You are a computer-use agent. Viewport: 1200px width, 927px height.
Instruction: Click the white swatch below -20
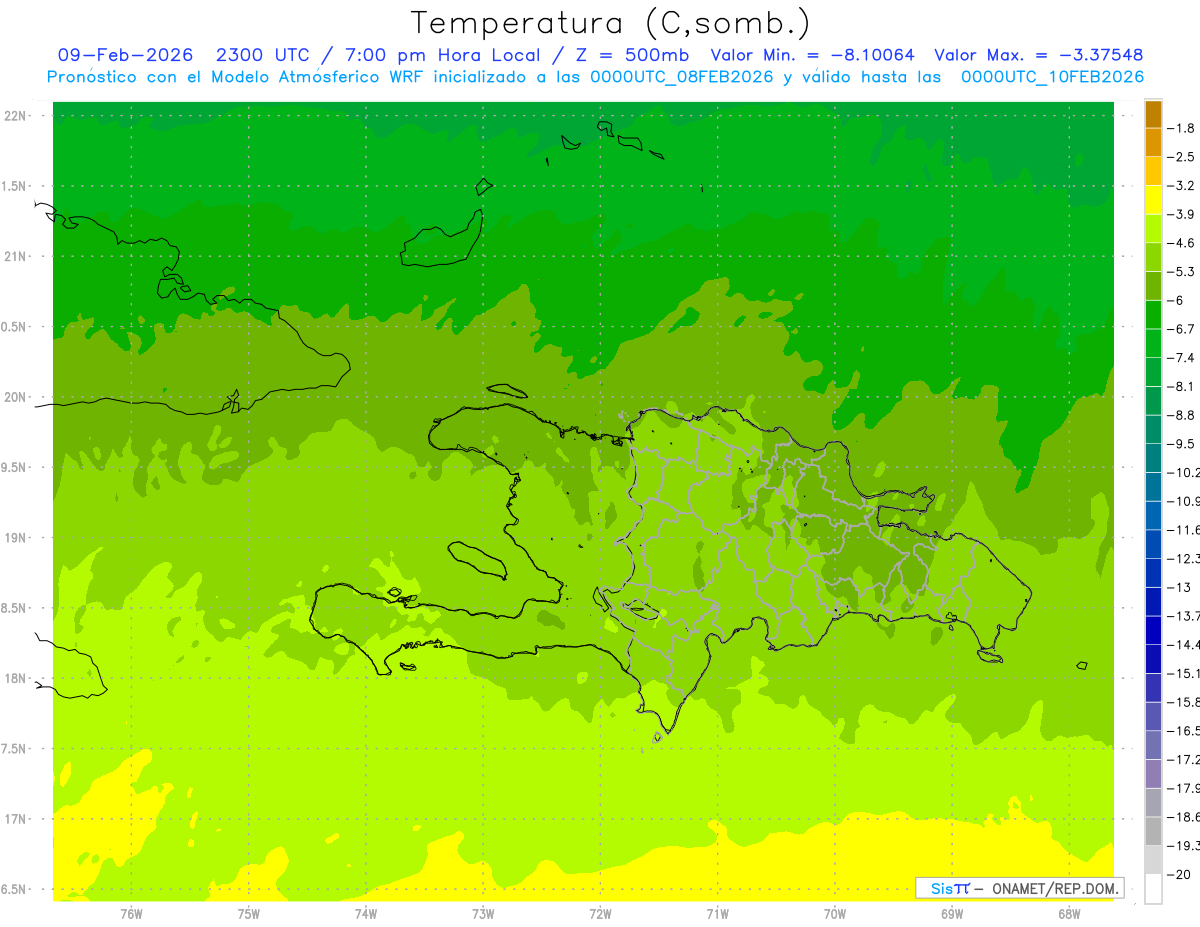[1153, 889]
